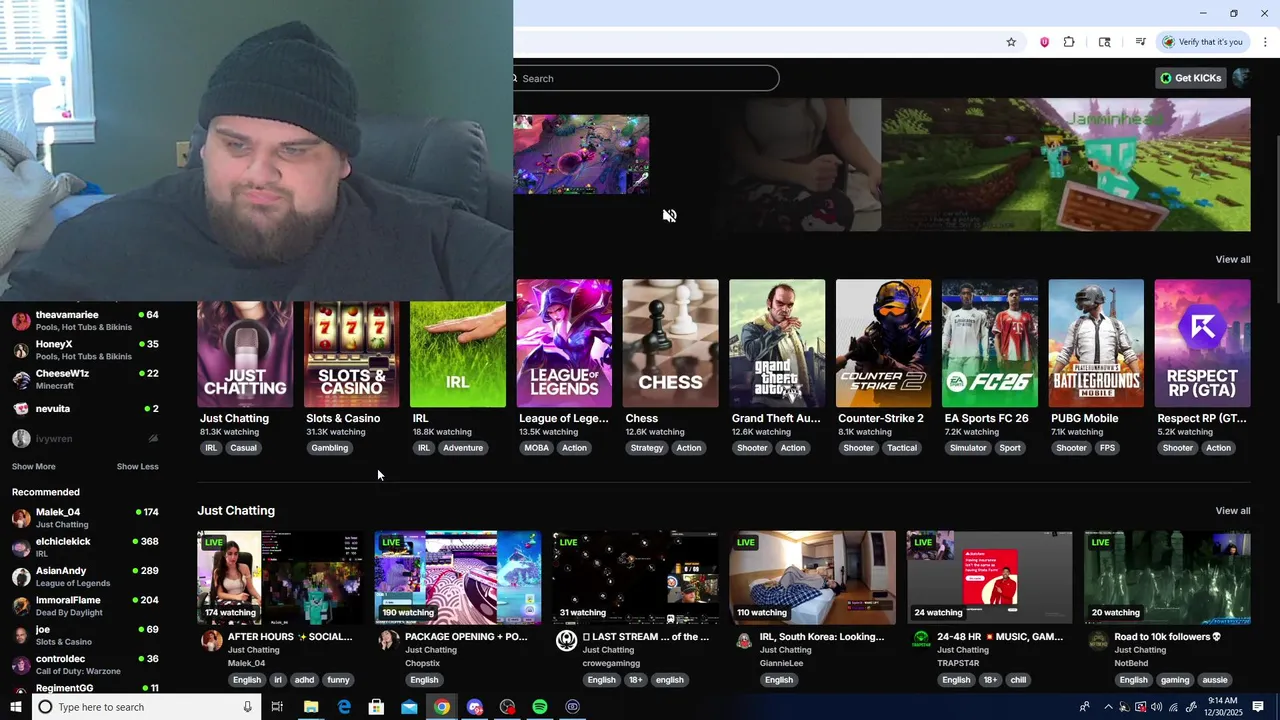The image size is (1280, 720).
Task: Open the IRL category cover
Action: tap(458, 354)
